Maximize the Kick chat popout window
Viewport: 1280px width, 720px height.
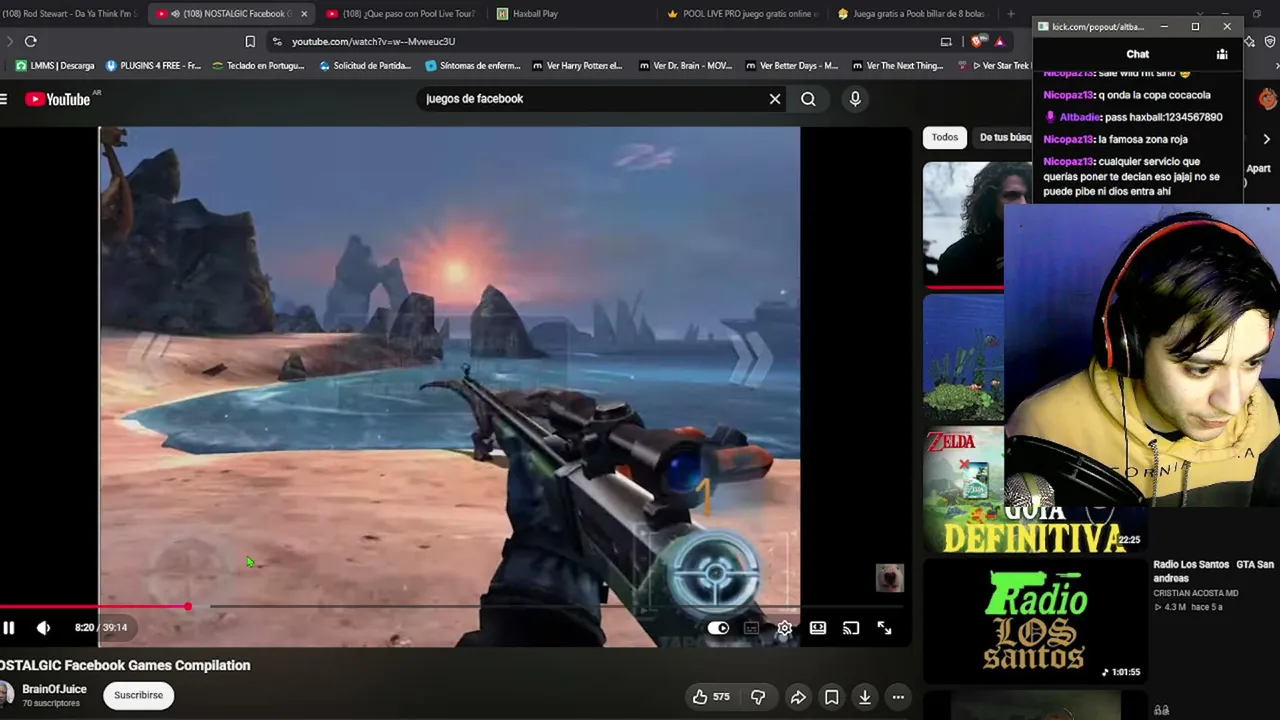pyautogui.click(x=1195, y=27)
